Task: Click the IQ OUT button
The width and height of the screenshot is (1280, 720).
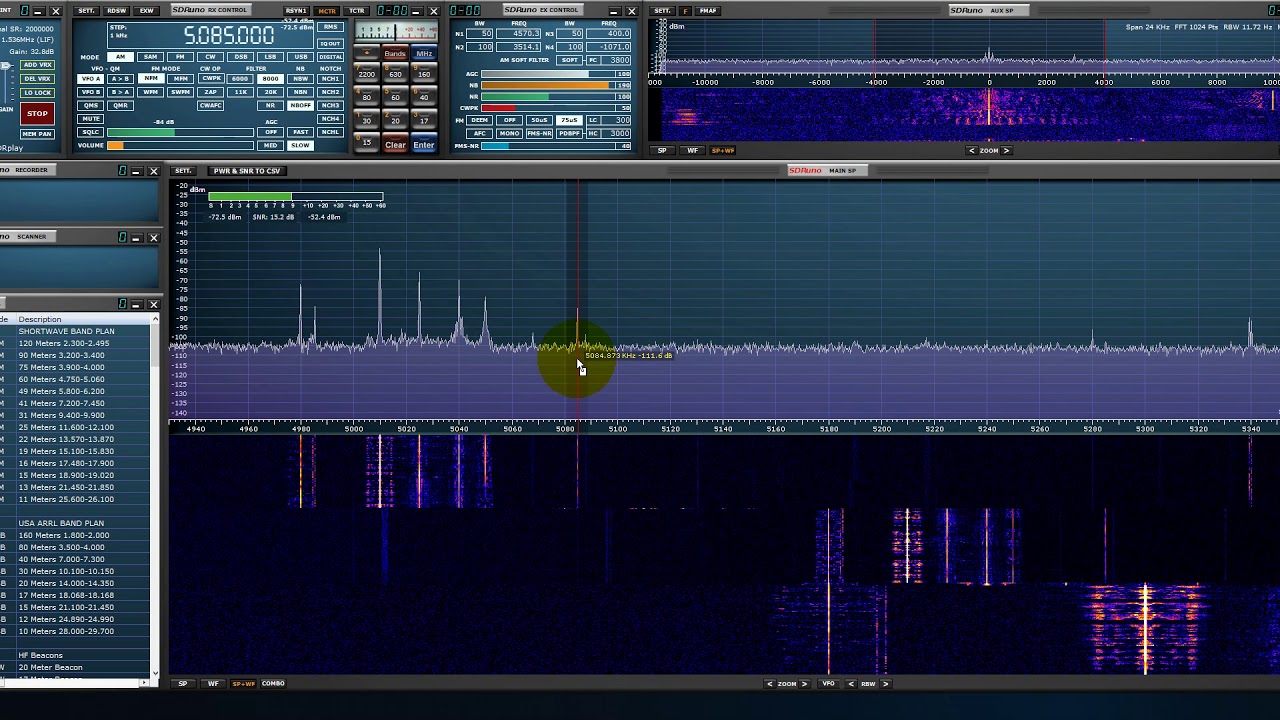Action: pyautogui.click(x=330, y=43)
